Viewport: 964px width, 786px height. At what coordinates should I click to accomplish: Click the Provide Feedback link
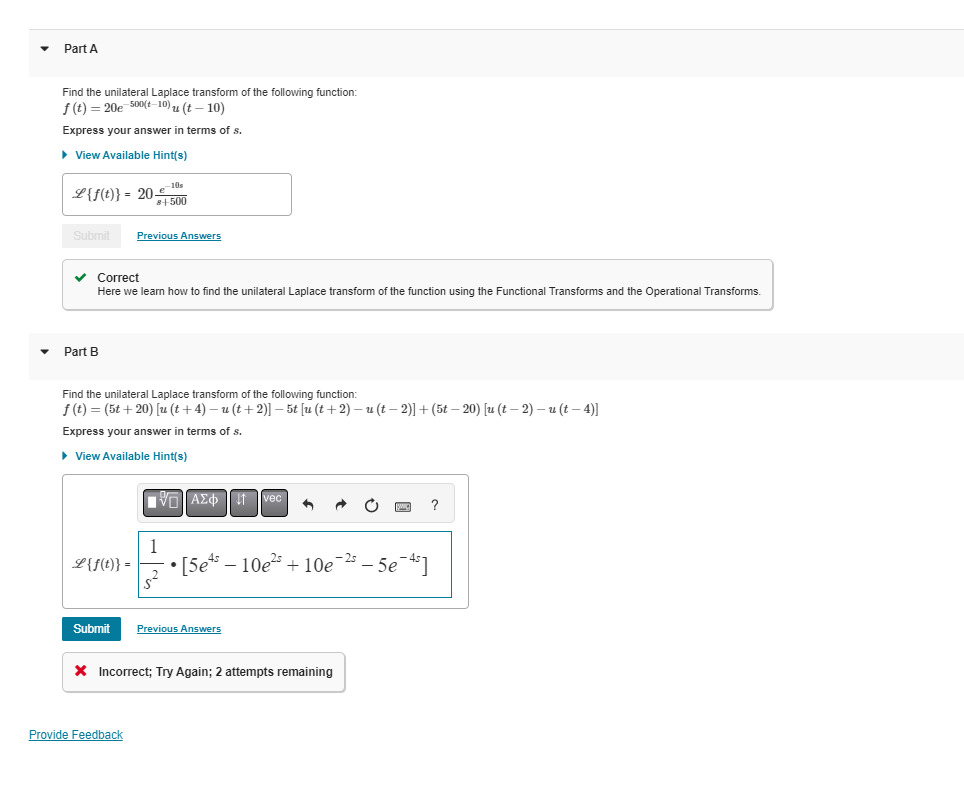(x=75, y=734)
